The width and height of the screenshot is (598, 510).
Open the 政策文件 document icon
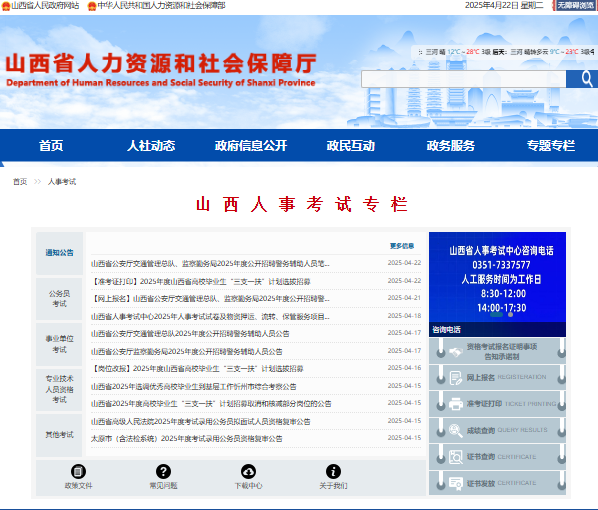(78, 471)
